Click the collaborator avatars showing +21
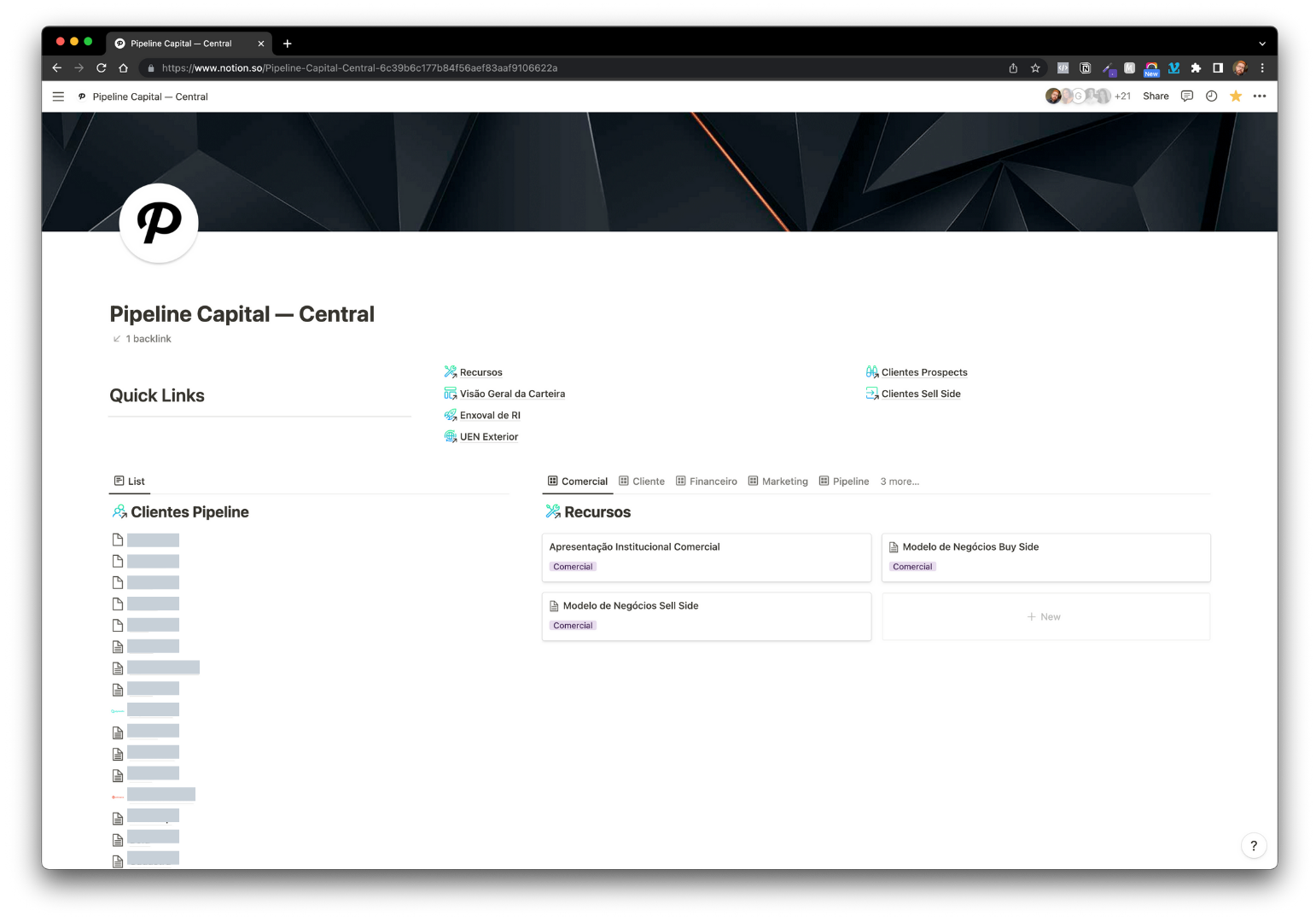Screen dimensions: 1316x922 coord(1088,96)
